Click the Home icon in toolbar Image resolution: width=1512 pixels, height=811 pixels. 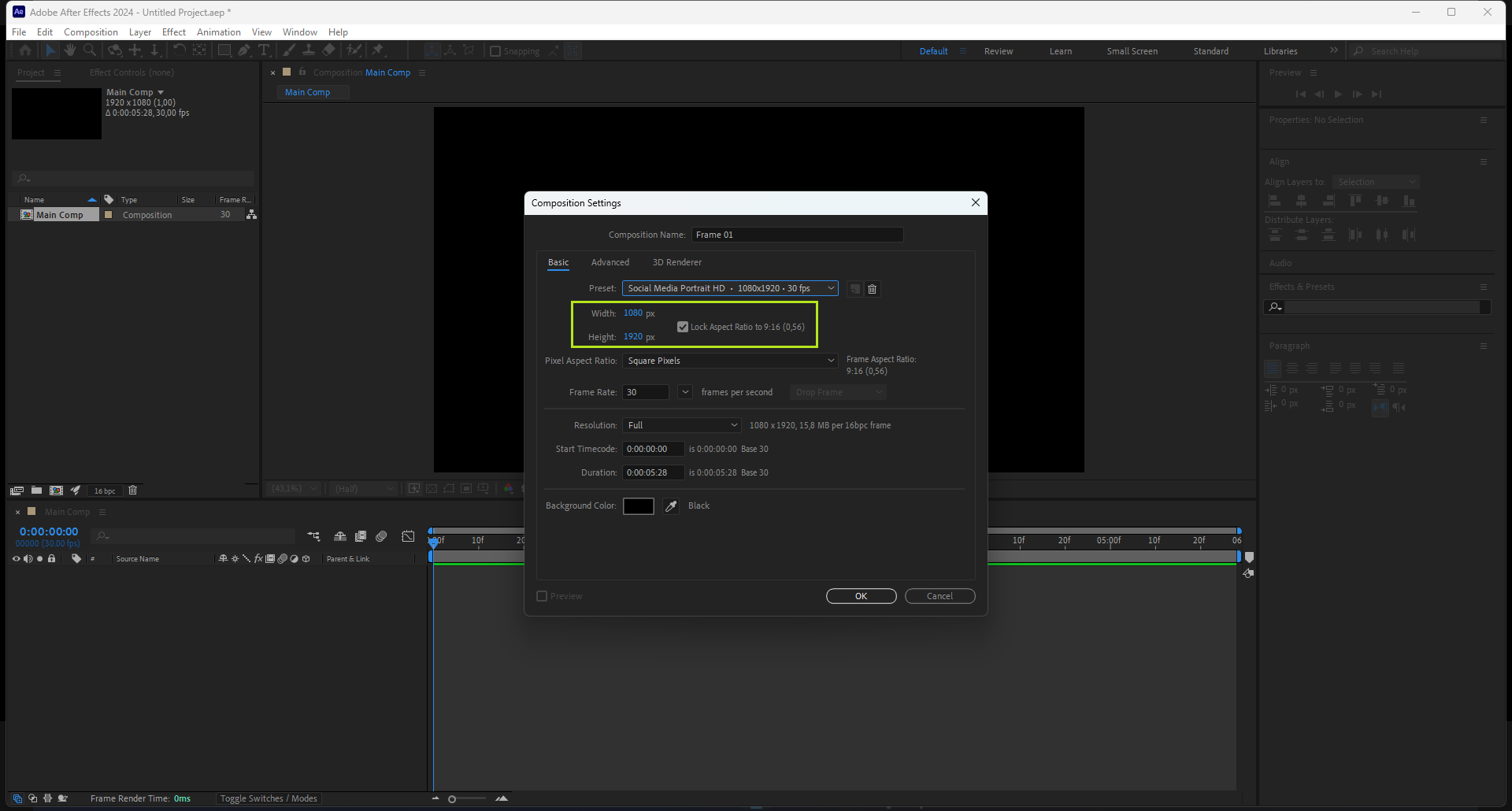(x=25, y=50)
